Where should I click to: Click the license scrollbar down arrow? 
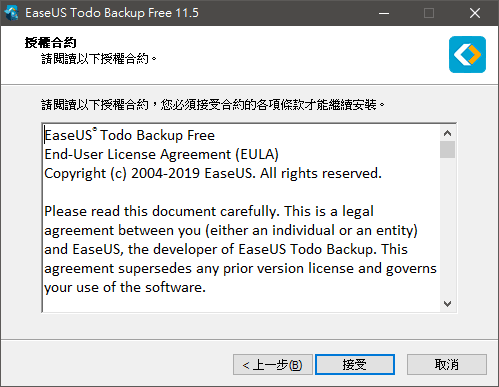tap(447, 304)
